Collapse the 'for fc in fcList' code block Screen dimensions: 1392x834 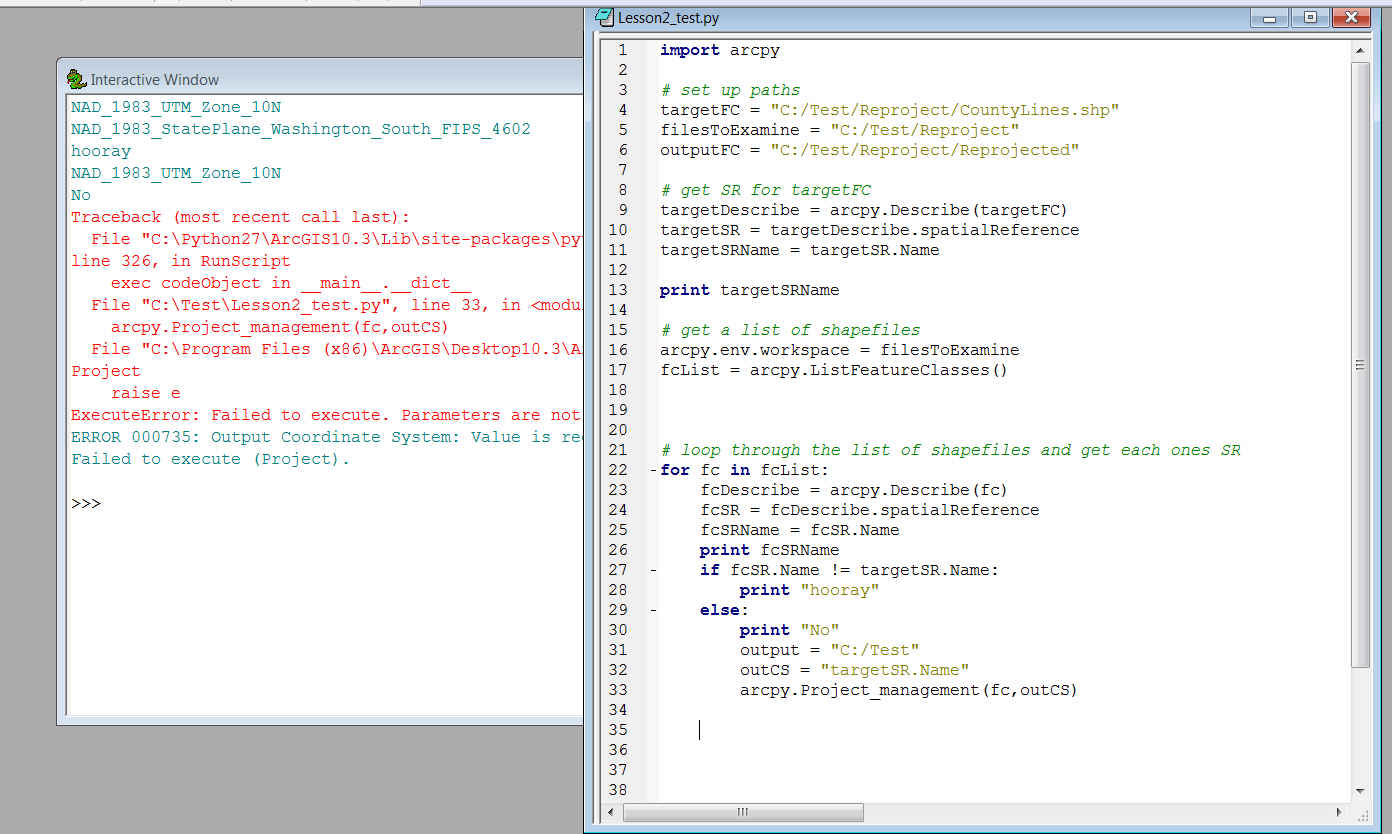653,470
